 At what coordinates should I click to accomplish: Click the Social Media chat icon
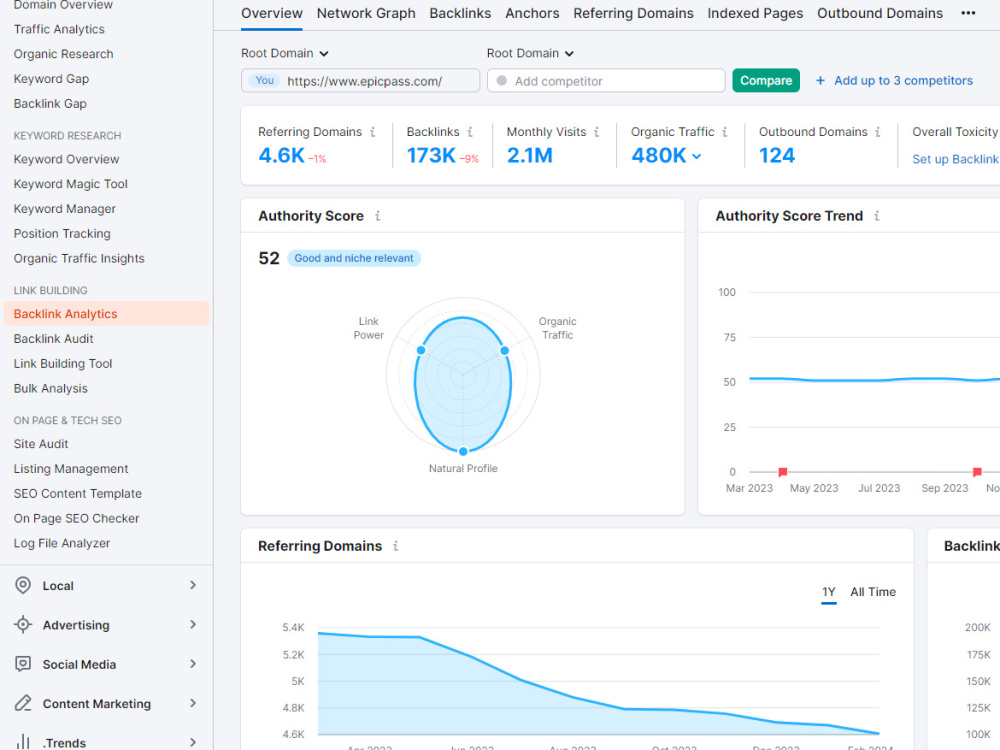point(23,664)
